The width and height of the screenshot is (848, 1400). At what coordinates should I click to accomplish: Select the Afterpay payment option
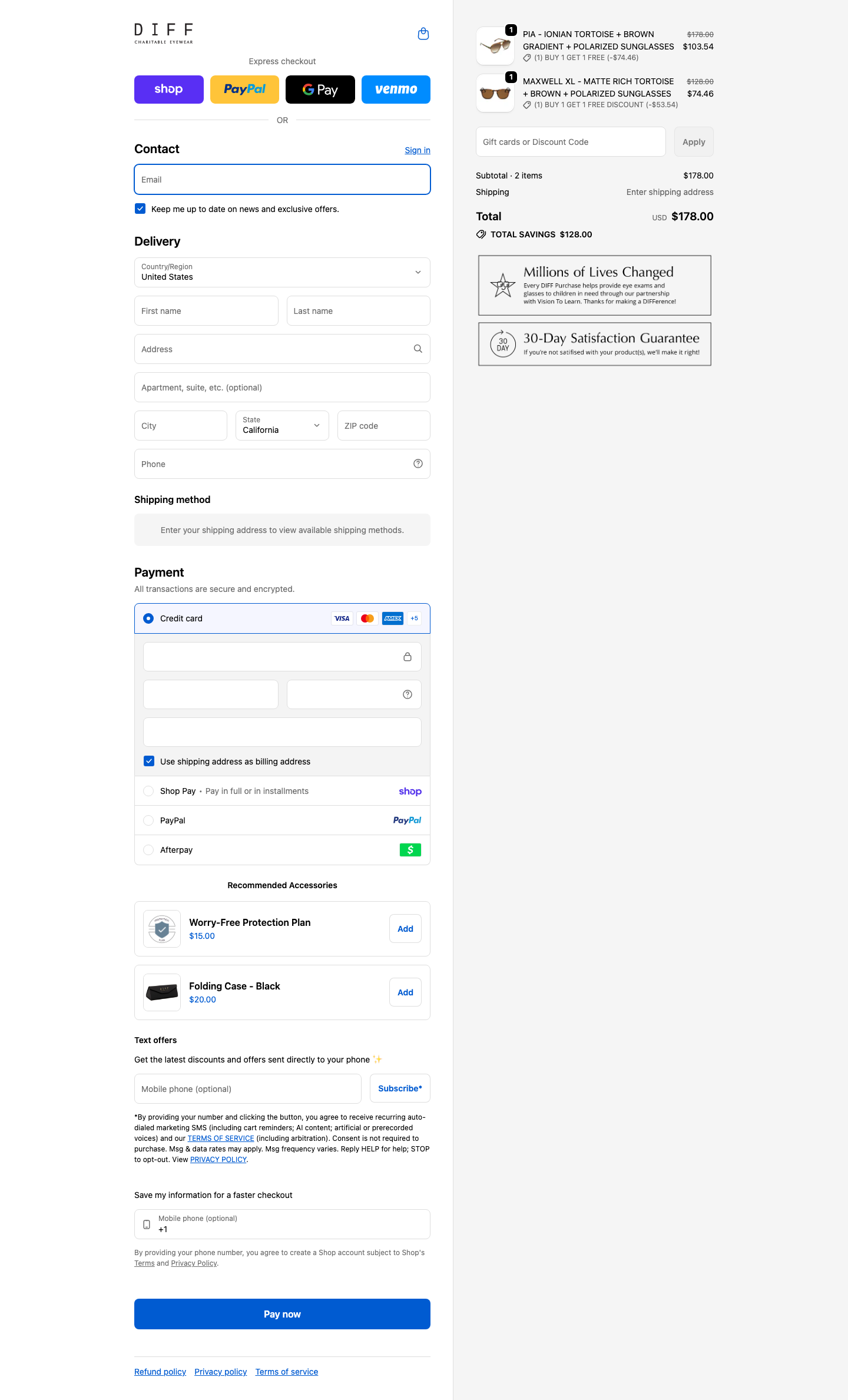coord(148,850)
